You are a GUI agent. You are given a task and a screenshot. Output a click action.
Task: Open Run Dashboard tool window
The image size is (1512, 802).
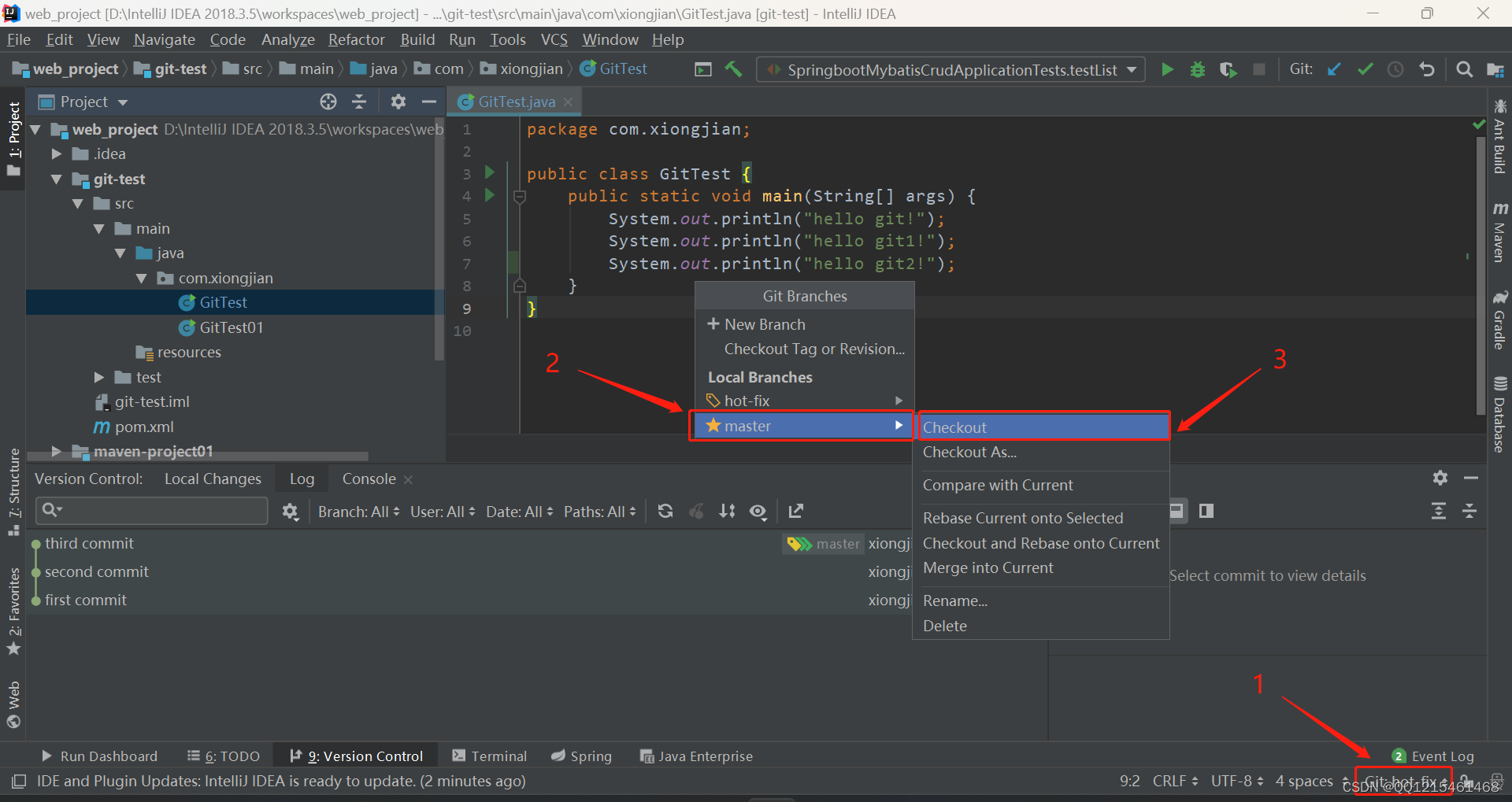99,756
